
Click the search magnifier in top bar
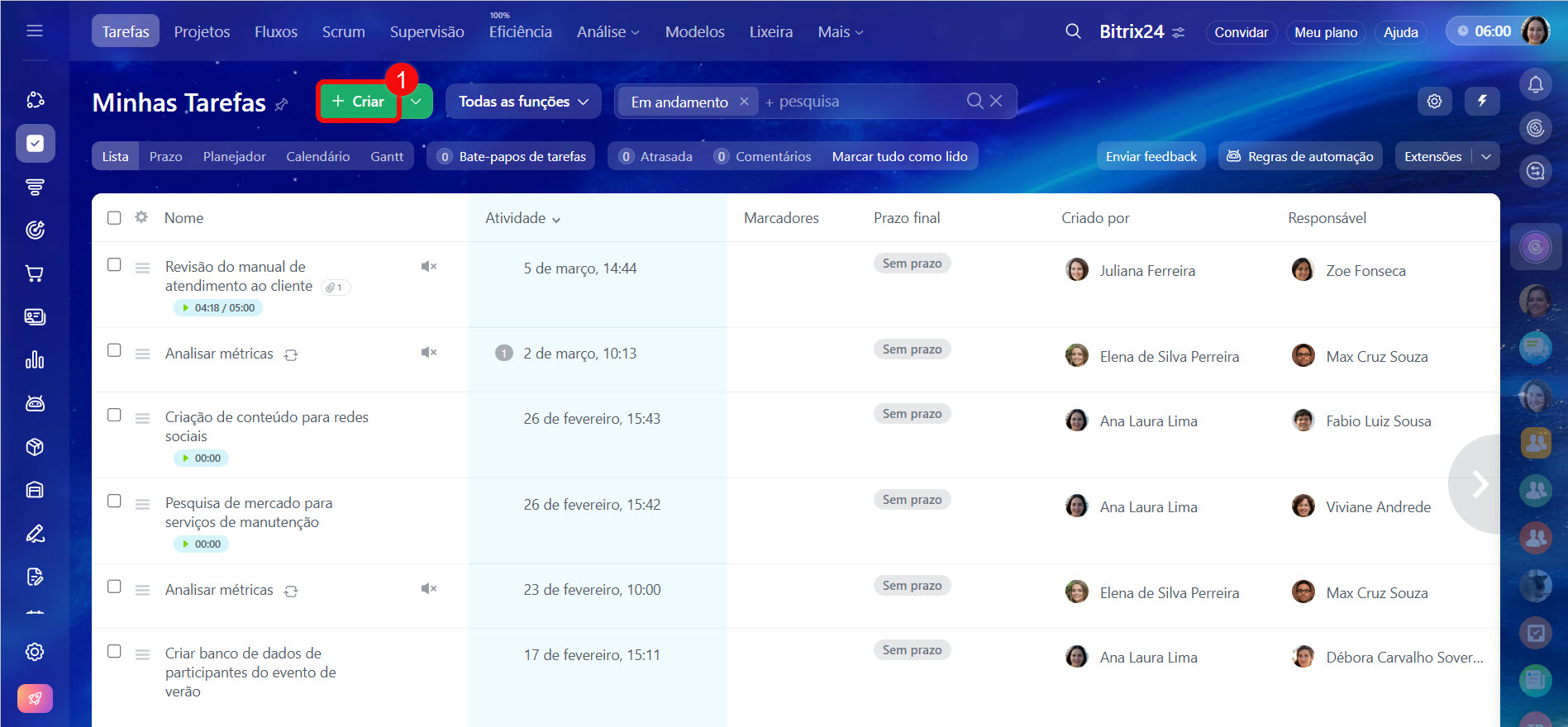[x=1073, y=31]
